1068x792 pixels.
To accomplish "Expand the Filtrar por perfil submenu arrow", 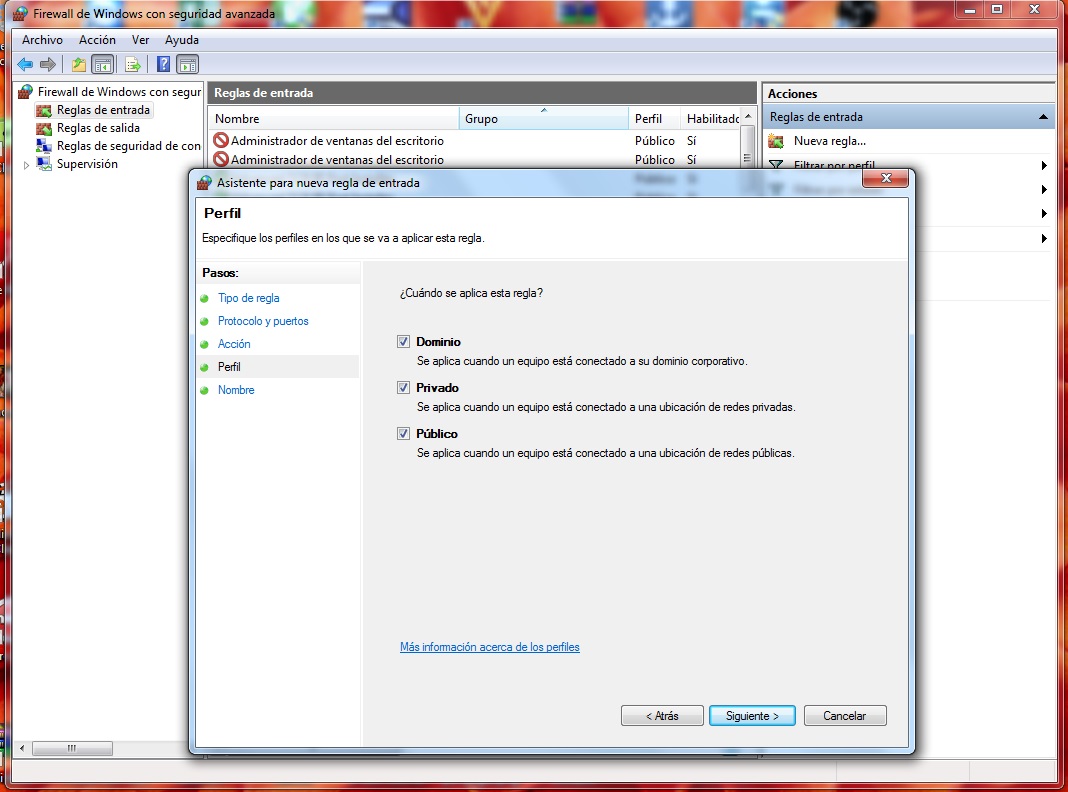I will (x=1043, y=165).
